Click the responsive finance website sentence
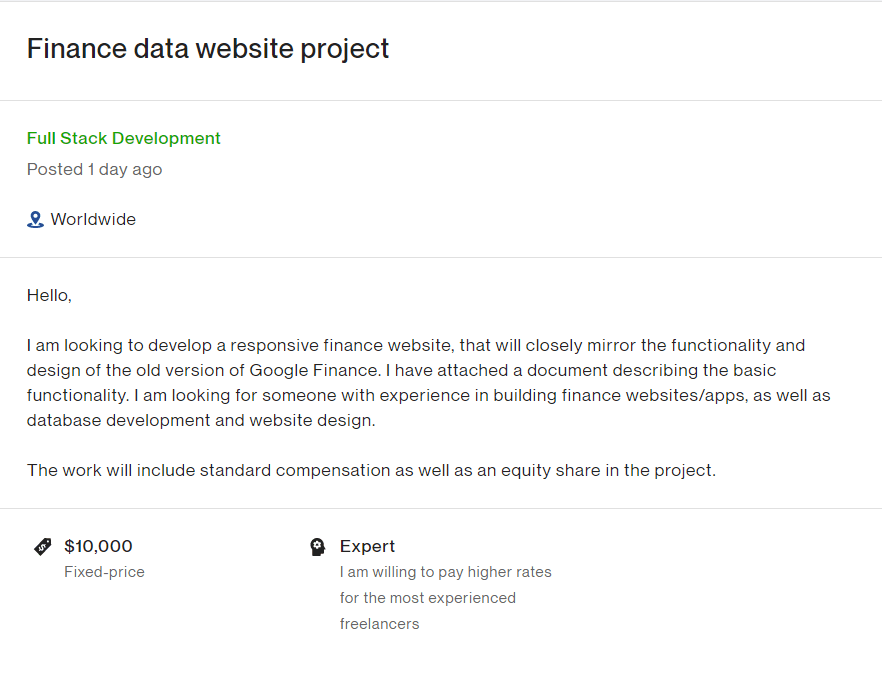This screenshot has height=684, width=882. tap(416, 345)
